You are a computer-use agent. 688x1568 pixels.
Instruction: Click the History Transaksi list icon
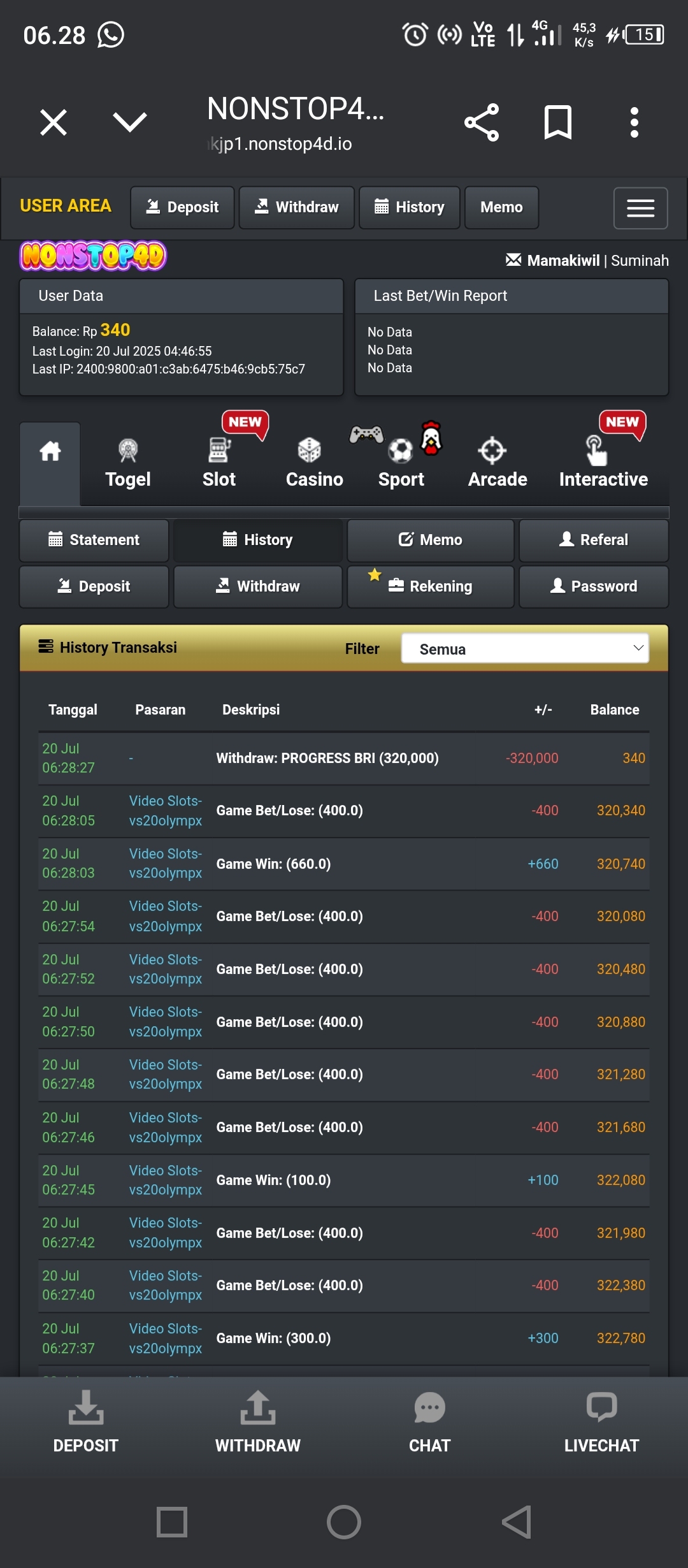[x=46, y=647]
